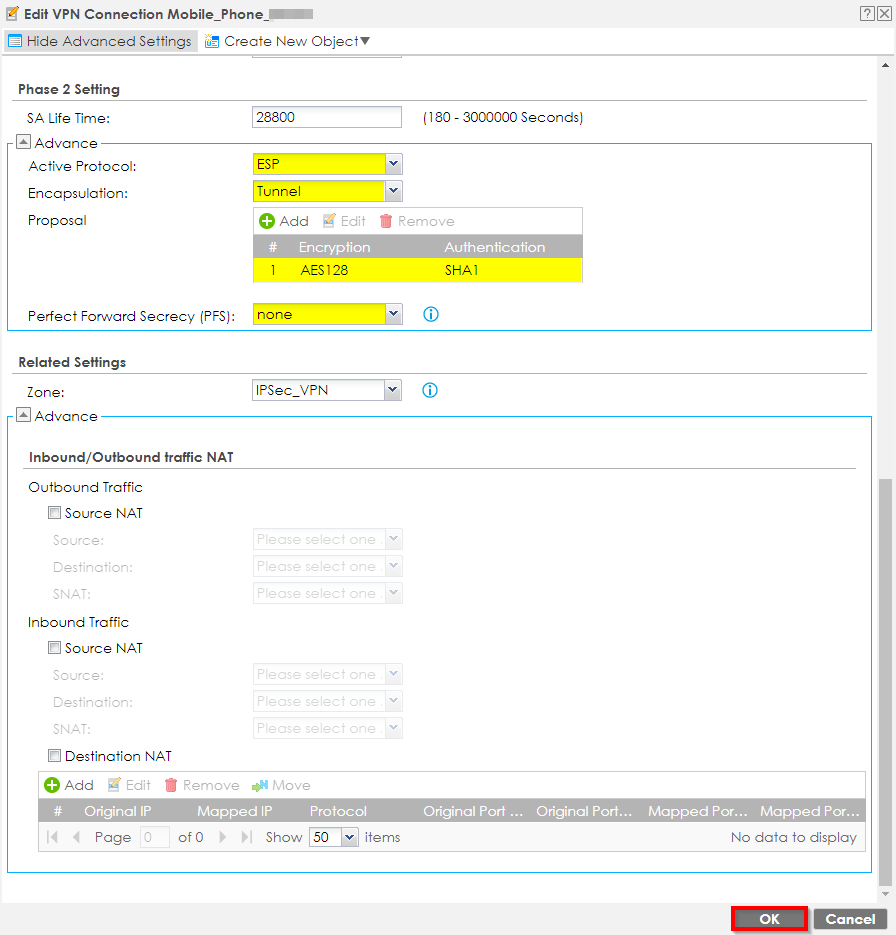Check the Destination NAT checkbox
This screenshot has height=935, width=896.
55,756
